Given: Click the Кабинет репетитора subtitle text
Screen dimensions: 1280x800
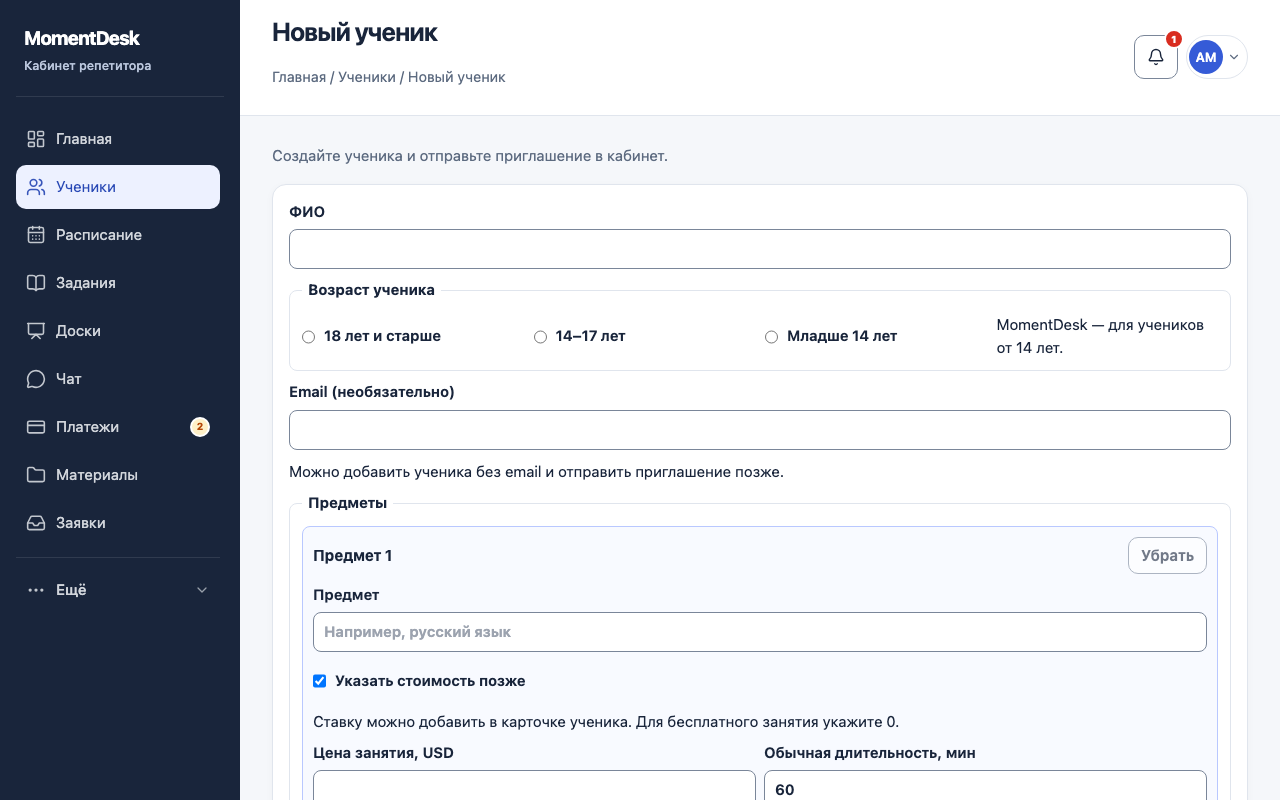Looking at the screenshot, I should coord(88,66).
